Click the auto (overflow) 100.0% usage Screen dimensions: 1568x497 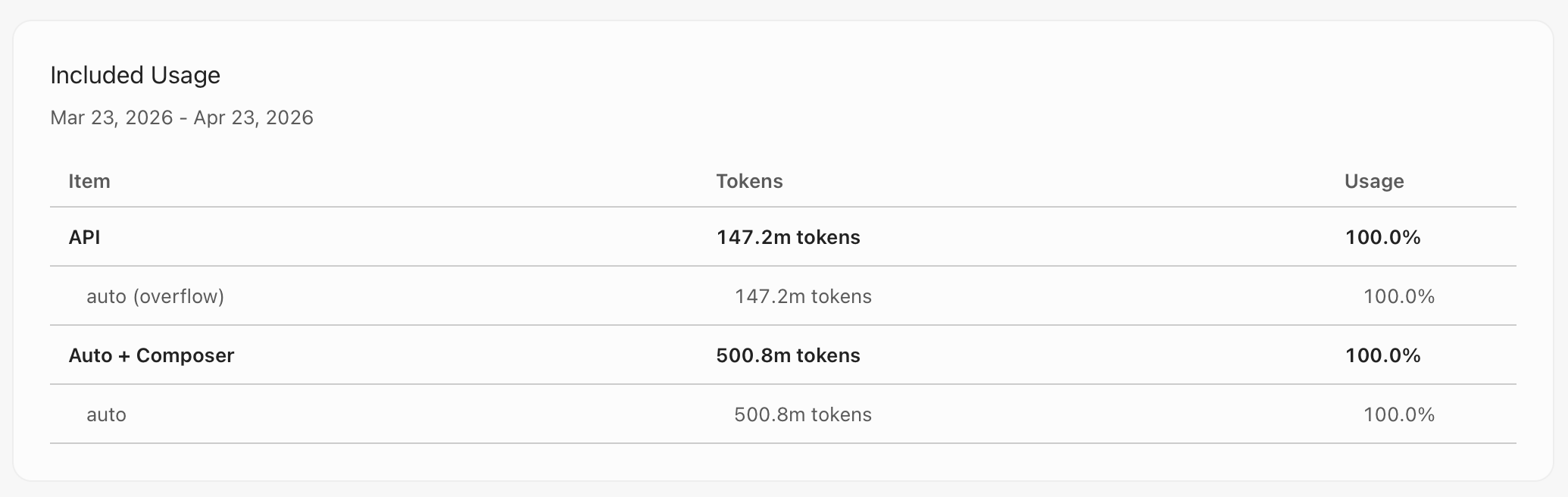[1399, 296]
